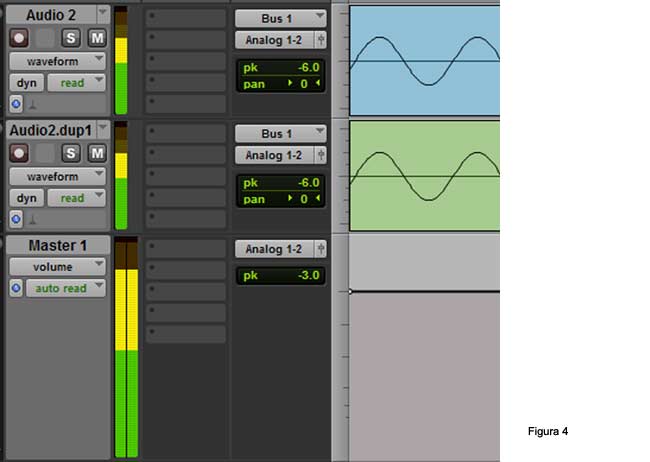
Task: Record-enable the Audio2.dup1 track
Action: (x=19, y=153)
